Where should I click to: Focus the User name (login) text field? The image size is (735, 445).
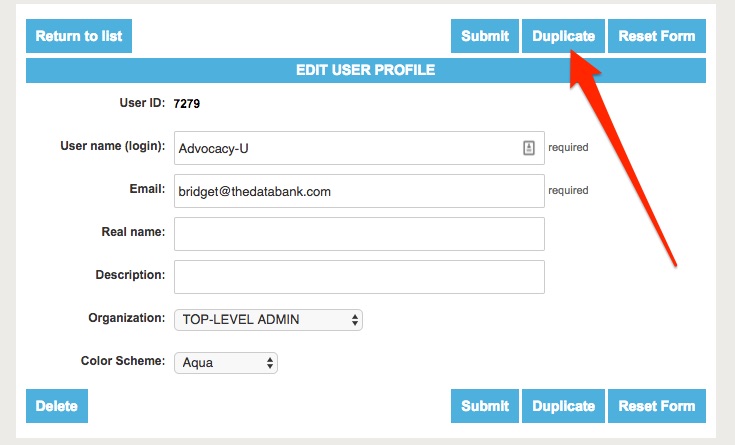pos(359,148)
